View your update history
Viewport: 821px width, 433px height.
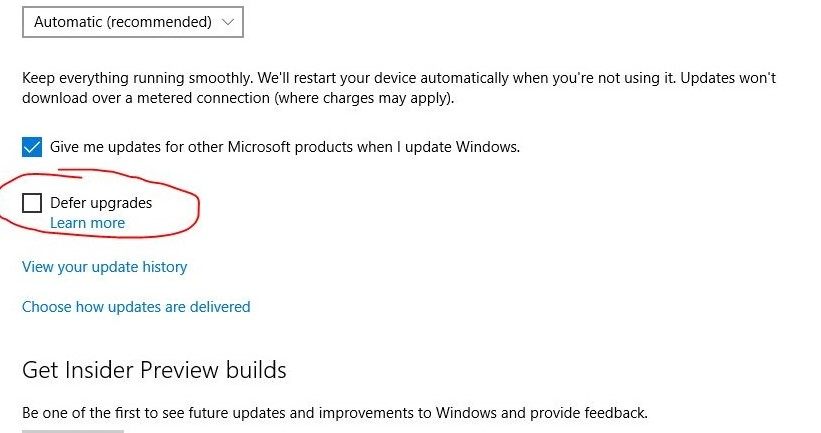tap(104, 267)
